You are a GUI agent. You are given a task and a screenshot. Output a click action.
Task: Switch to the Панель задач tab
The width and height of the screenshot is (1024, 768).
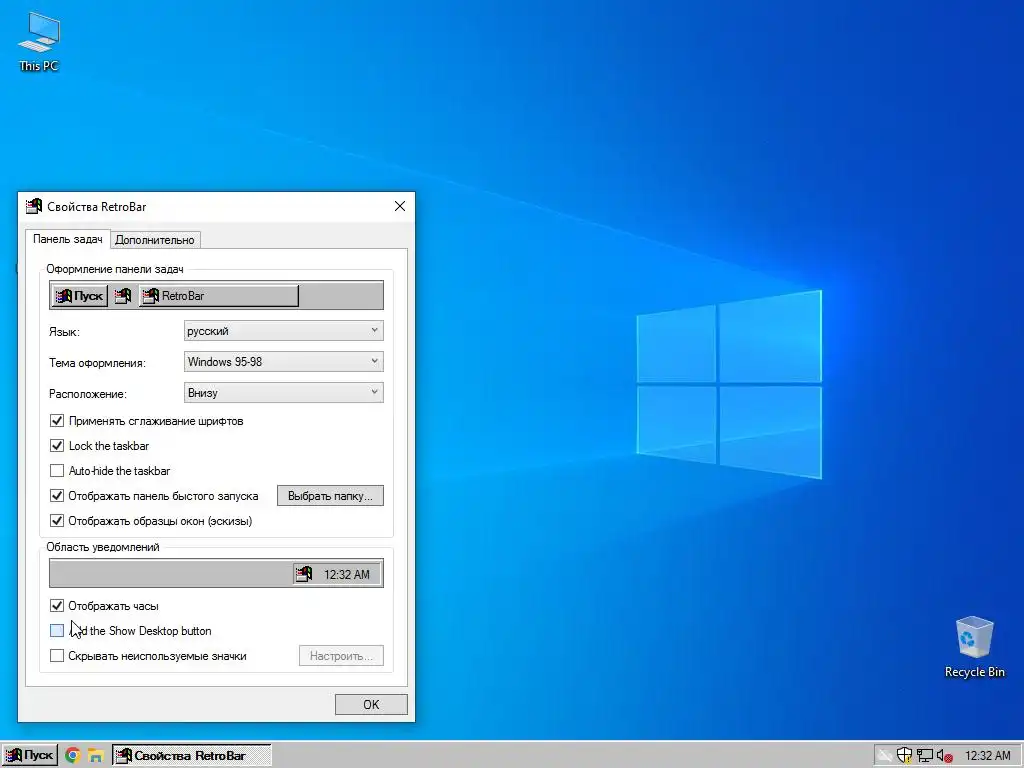coord(68,239)
